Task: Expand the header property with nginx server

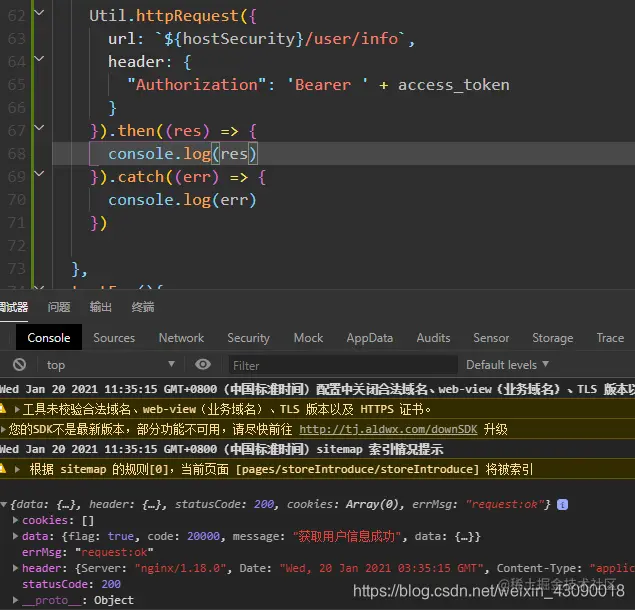Action: (x=15, y=568)
